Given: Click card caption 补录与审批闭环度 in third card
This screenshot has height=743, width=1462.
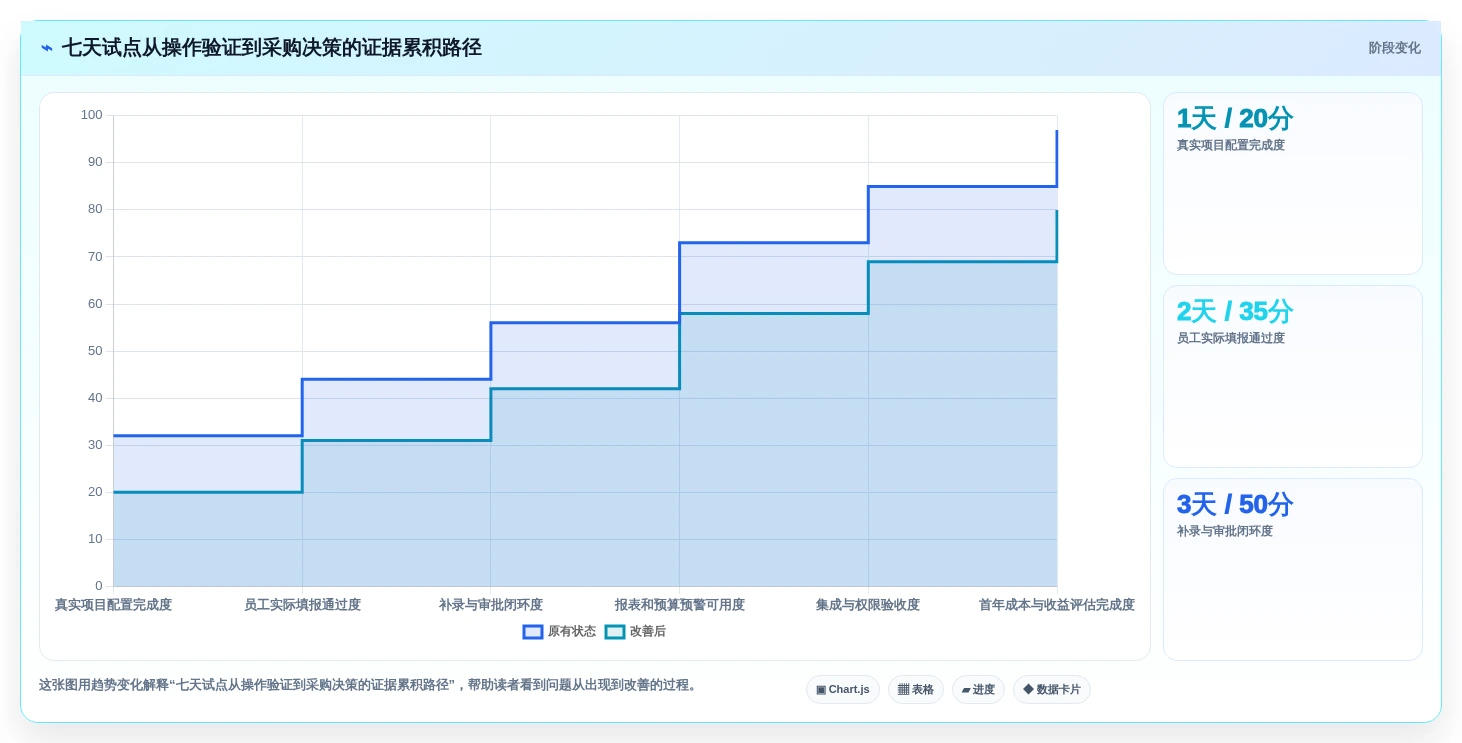Looking at the screenshot, I should click(1225, 531).
